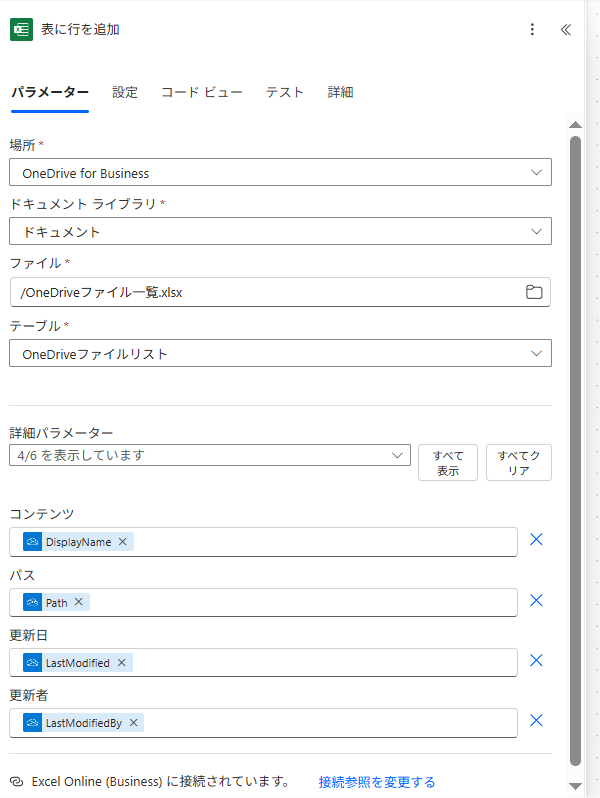Switch to the 設定 tab
Viewport: 600px width, 798px height.
click(125, 93)
